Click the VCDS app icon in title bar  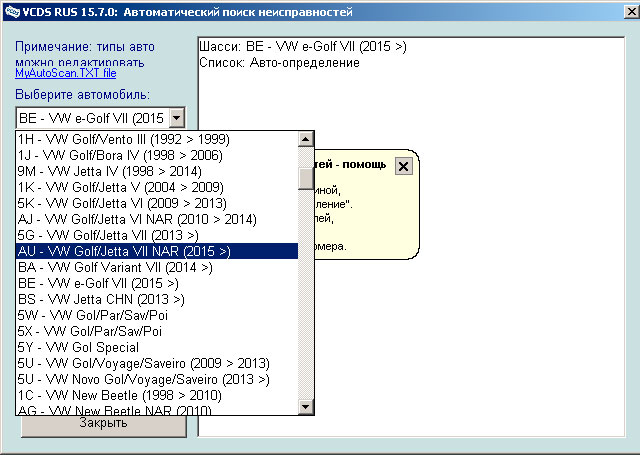[x=9, y=14]
